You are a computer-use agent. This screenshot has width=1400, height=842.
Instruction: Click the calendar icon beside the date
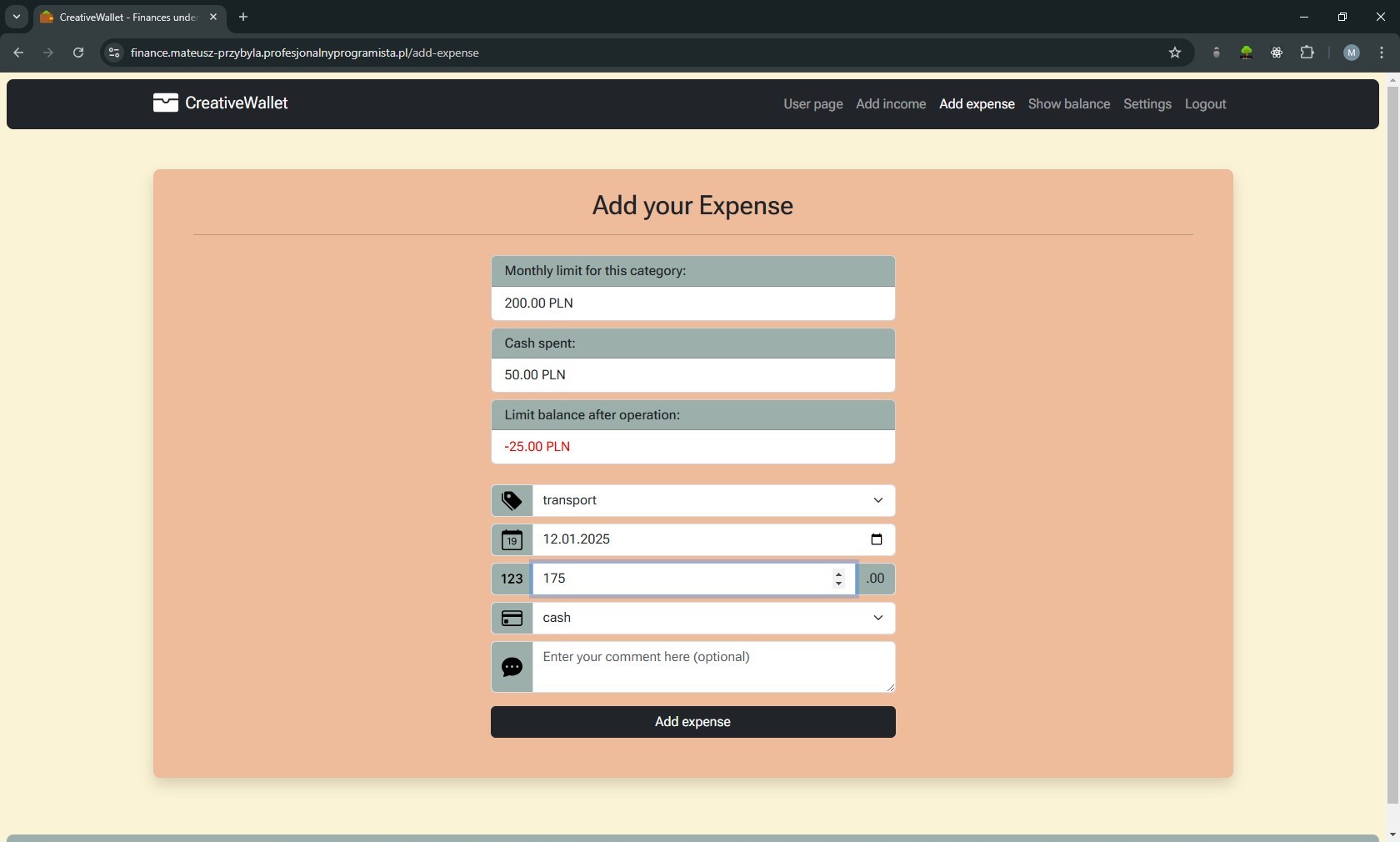tap(512, 540)
